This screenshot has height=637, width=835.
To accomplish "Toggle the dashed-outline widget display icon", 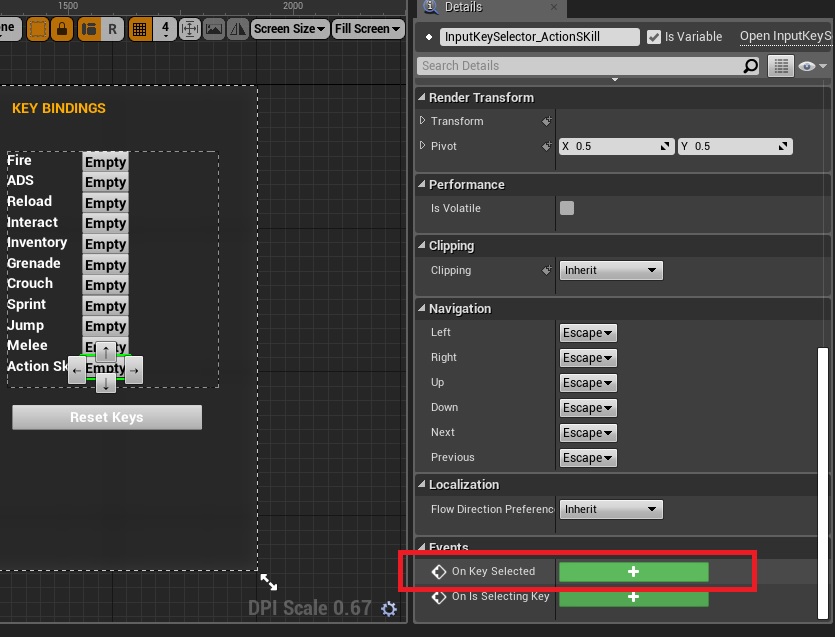I will coord(38,29).
